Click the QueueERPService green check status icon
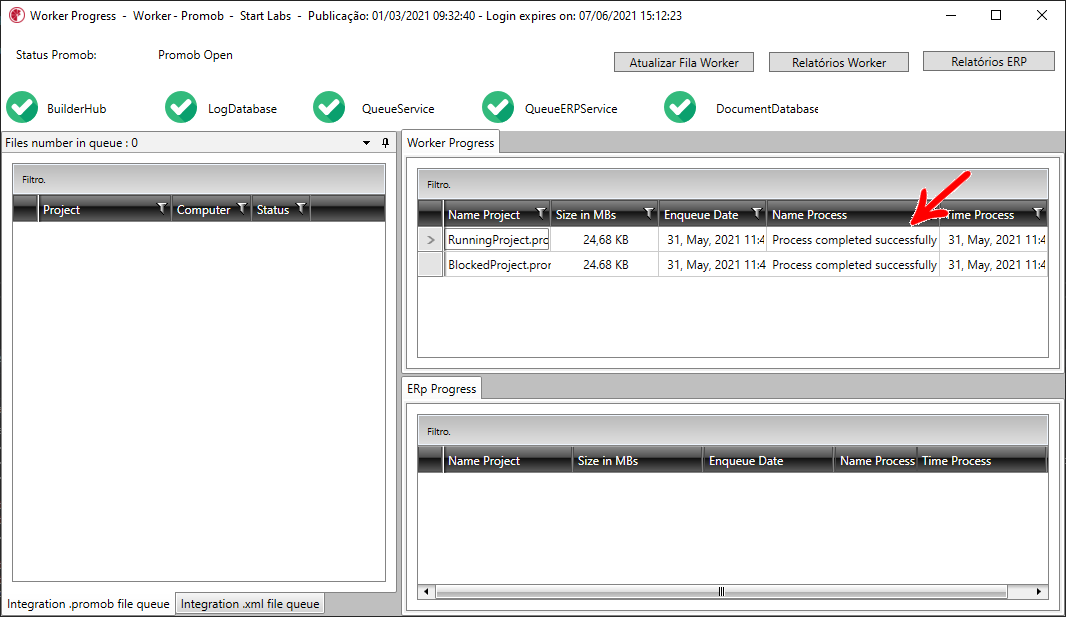The image size is (1069, 621). pos(498,108)
